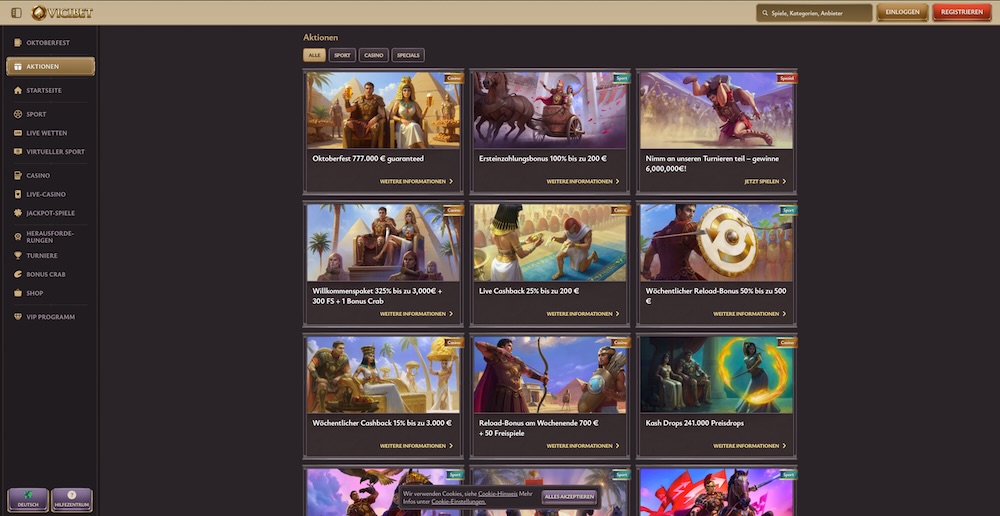Viewport: 1000px width, 516px height.
Task: Expand more info for Ersteinzahlungsbonus 100%
Action: pos(584,182)
